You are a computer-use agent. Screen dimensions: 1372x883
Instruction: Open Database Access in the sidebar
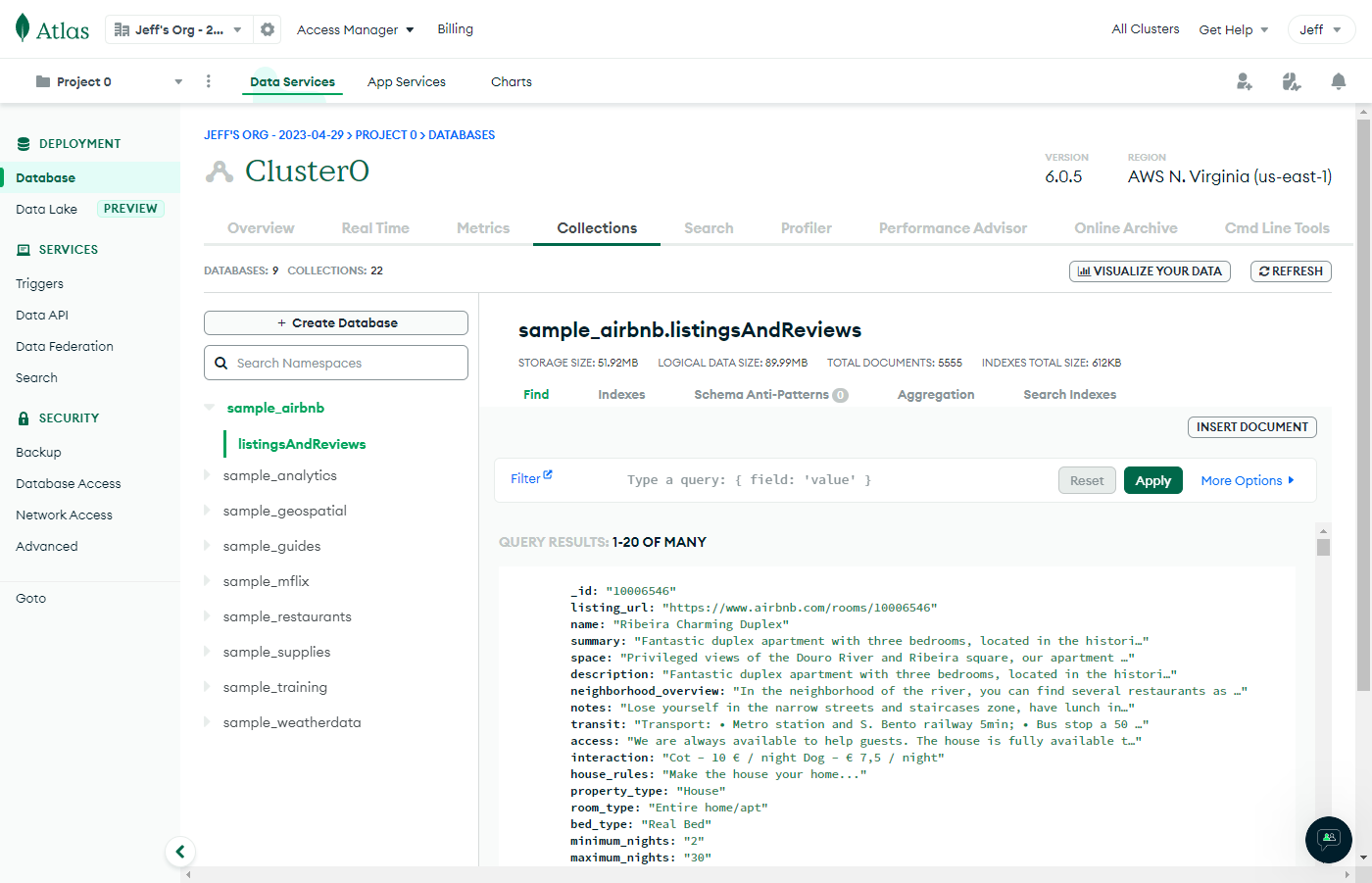69,483
